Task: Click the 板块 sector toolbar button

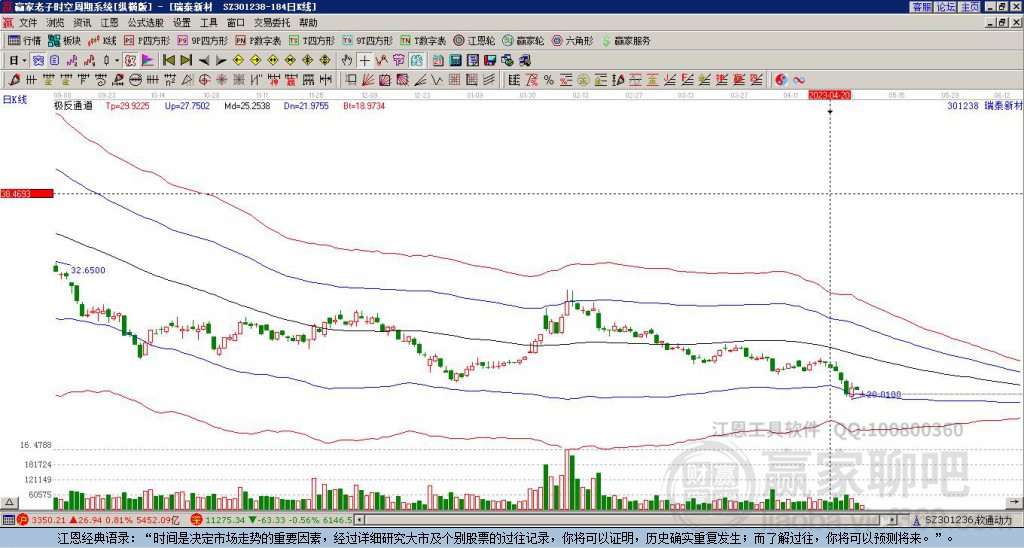Action: tap(65, 41)
